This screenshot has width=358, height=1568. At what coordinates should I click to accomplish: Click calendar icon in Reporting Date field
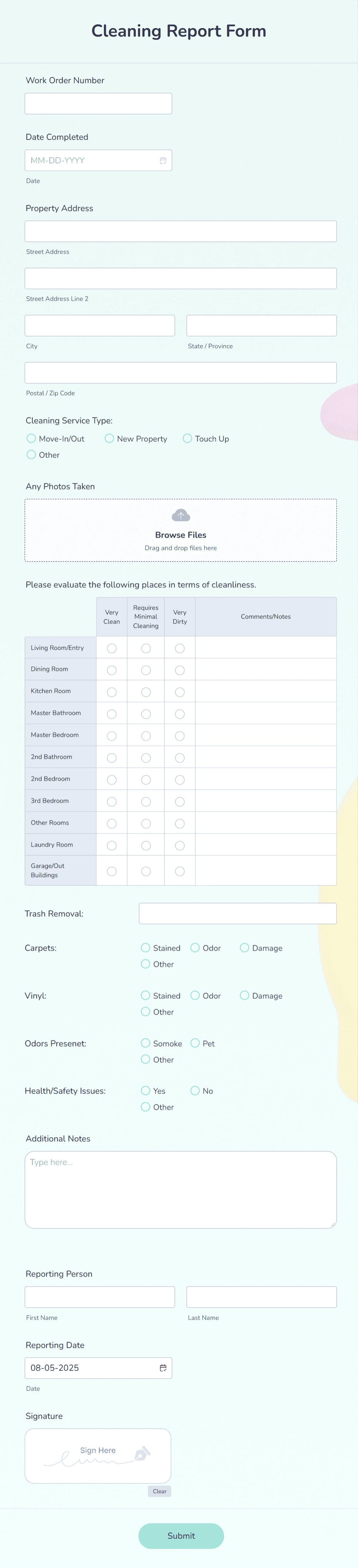click(163, 1368)
